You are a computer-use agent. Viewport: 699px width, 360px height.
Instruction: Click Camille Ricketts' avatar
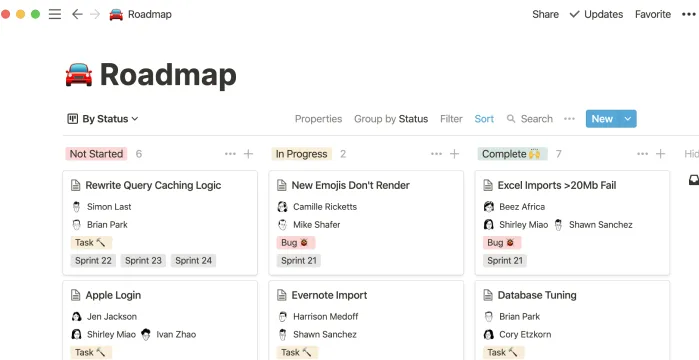point(282,207)
